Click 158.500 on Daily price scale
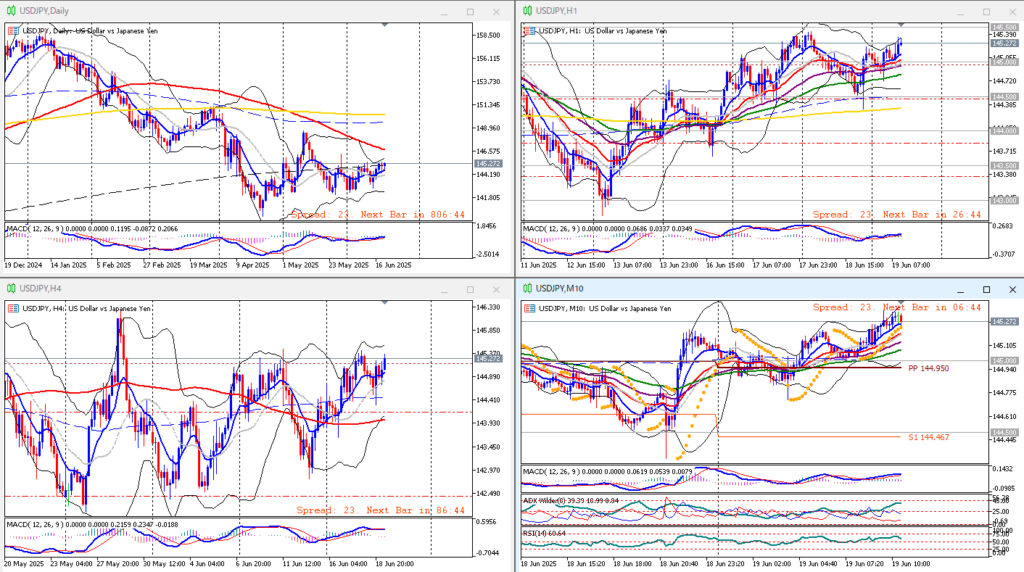Screen dimensions: 1024x572 coord(489,35)
